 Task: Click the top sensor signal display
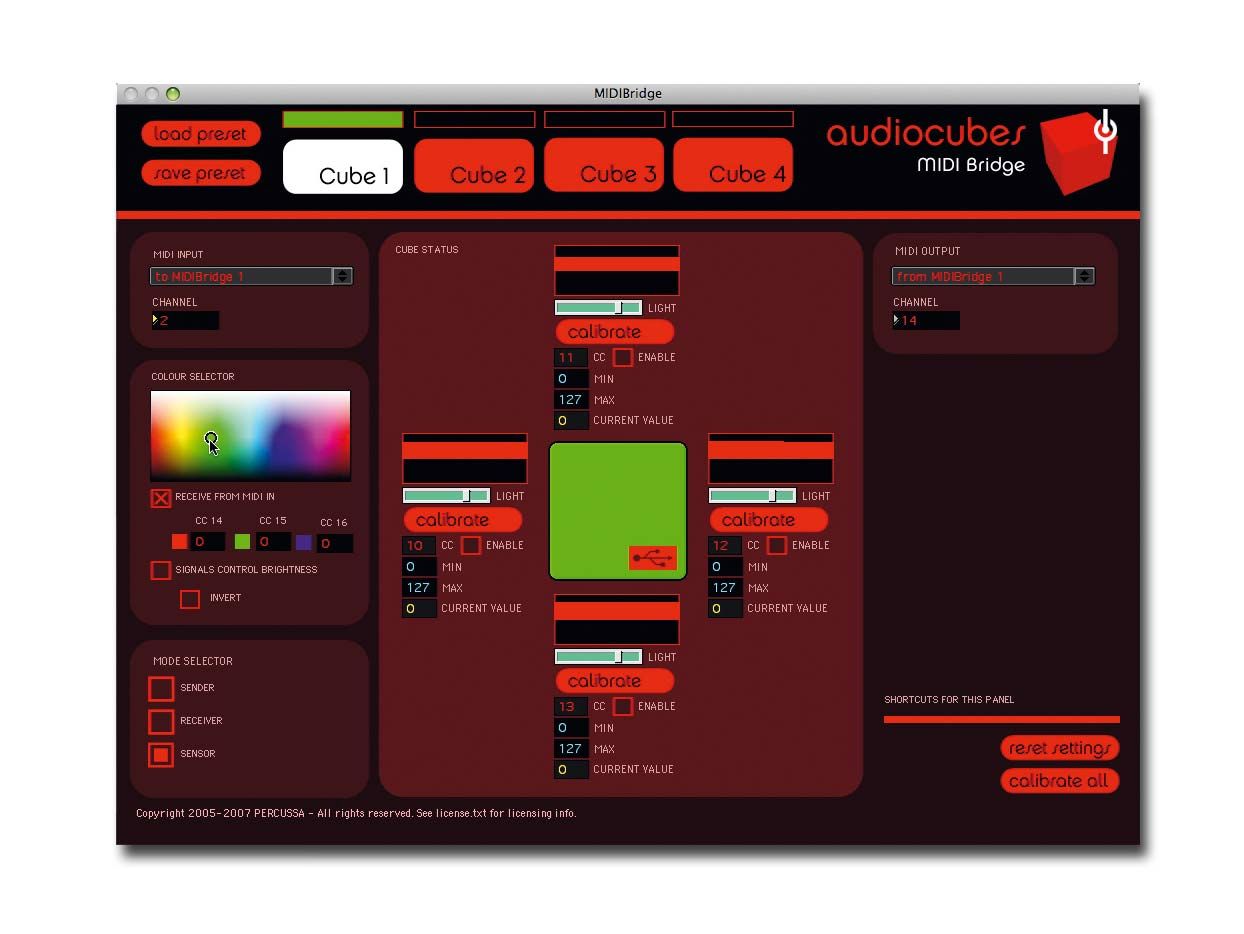617,270
